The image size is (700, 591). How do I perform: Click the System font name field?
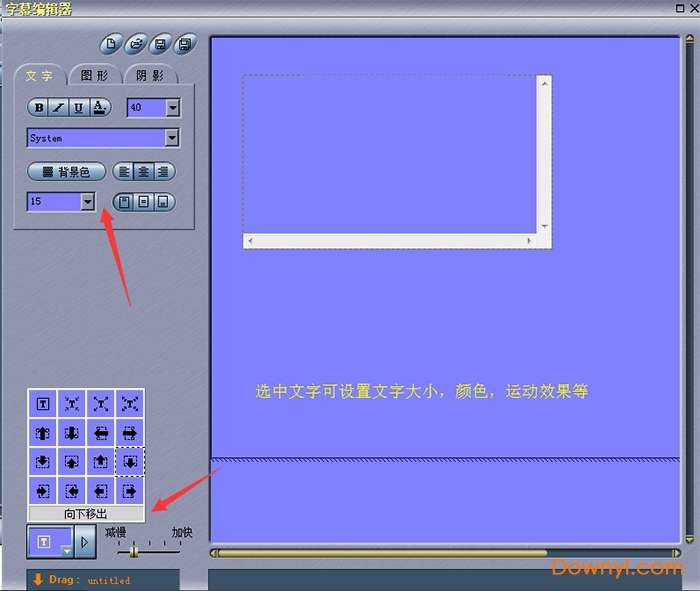pyautogui.click(x=96, y=138)
